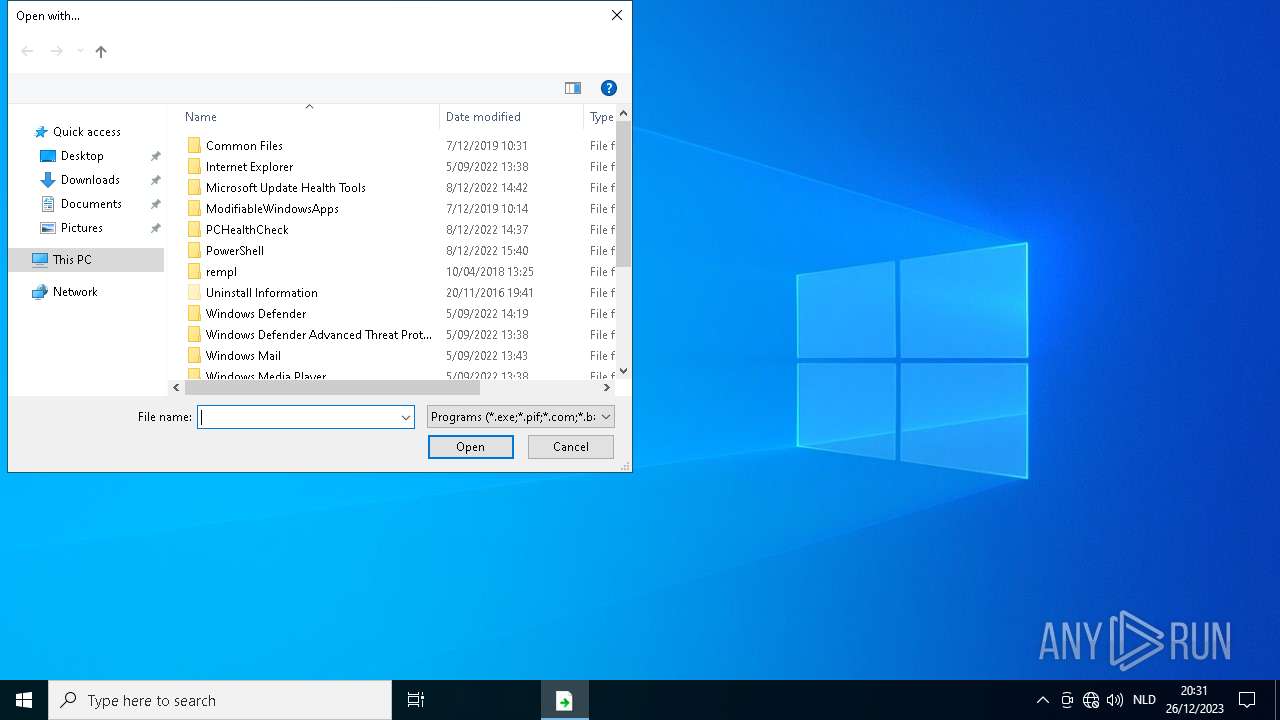Viewport: 1280px width, 720px height.
Task: Select the Internet Explorer folder icon
Action: 194,167
